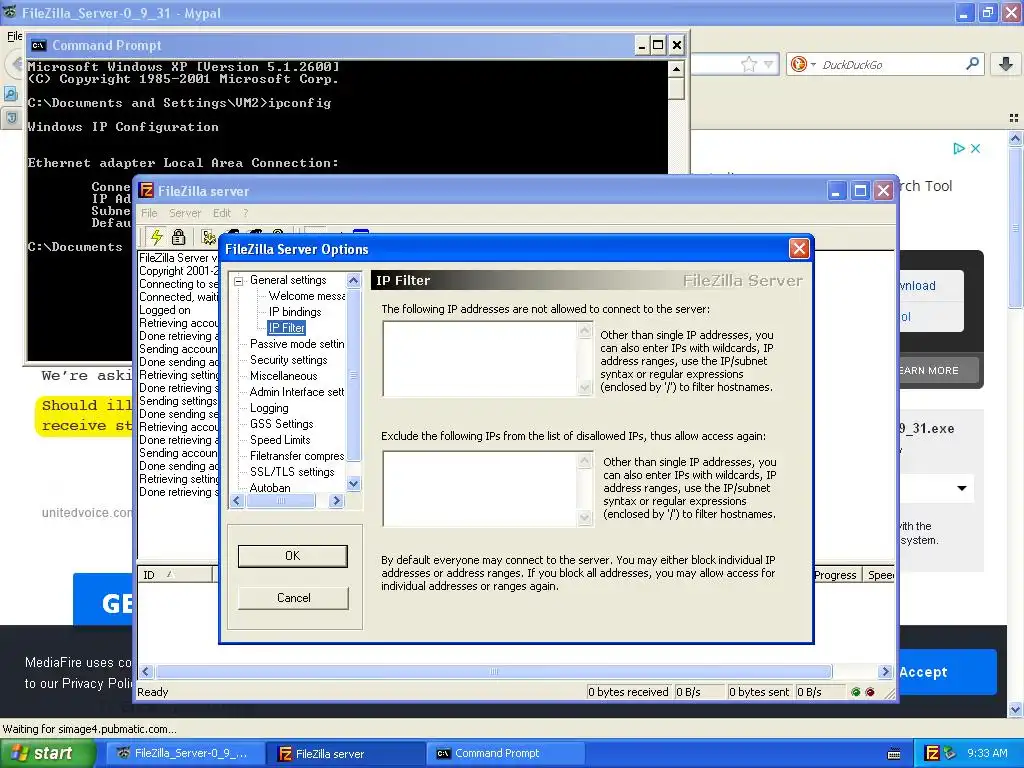Click the red send indicator in status bar
Viewport: 1024px width, 768px height.
pos(870,692)
